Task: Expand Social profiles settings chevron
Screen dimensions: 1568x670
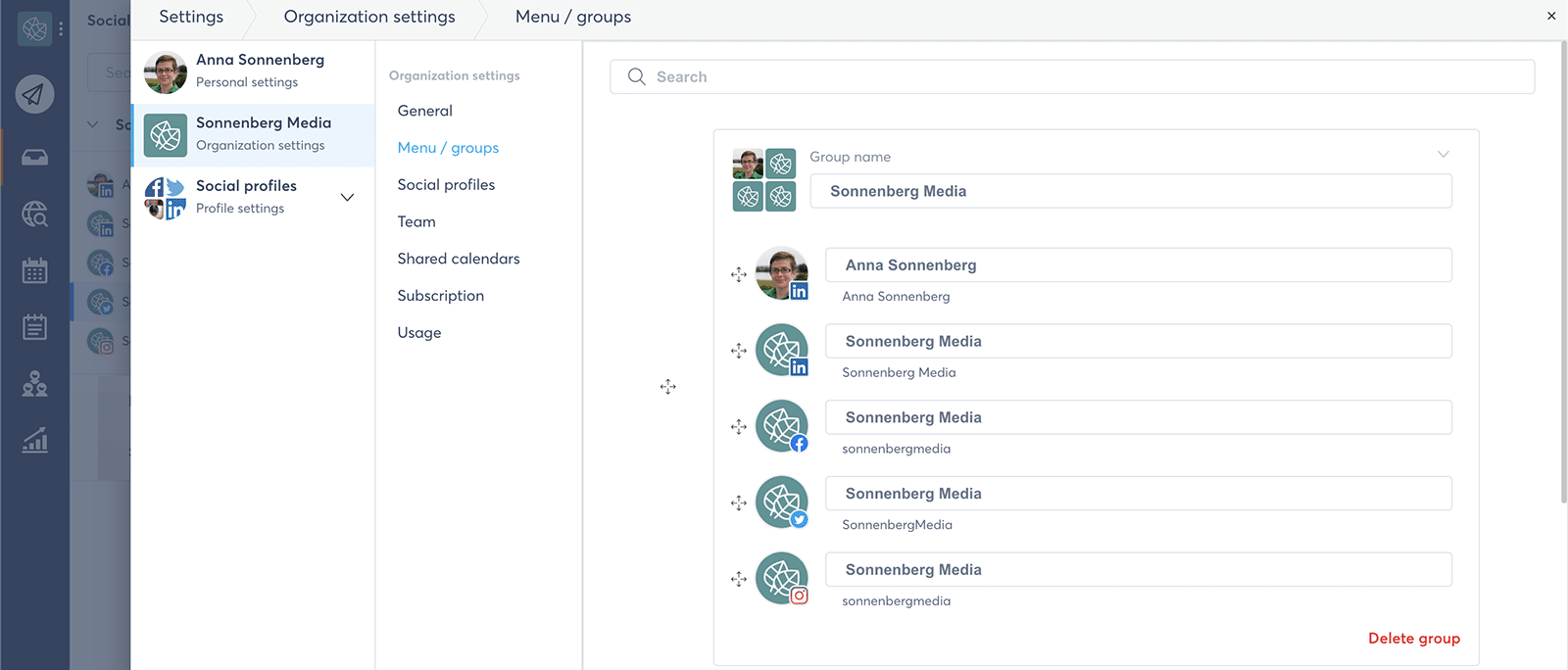Action: (x=347, y=197)
